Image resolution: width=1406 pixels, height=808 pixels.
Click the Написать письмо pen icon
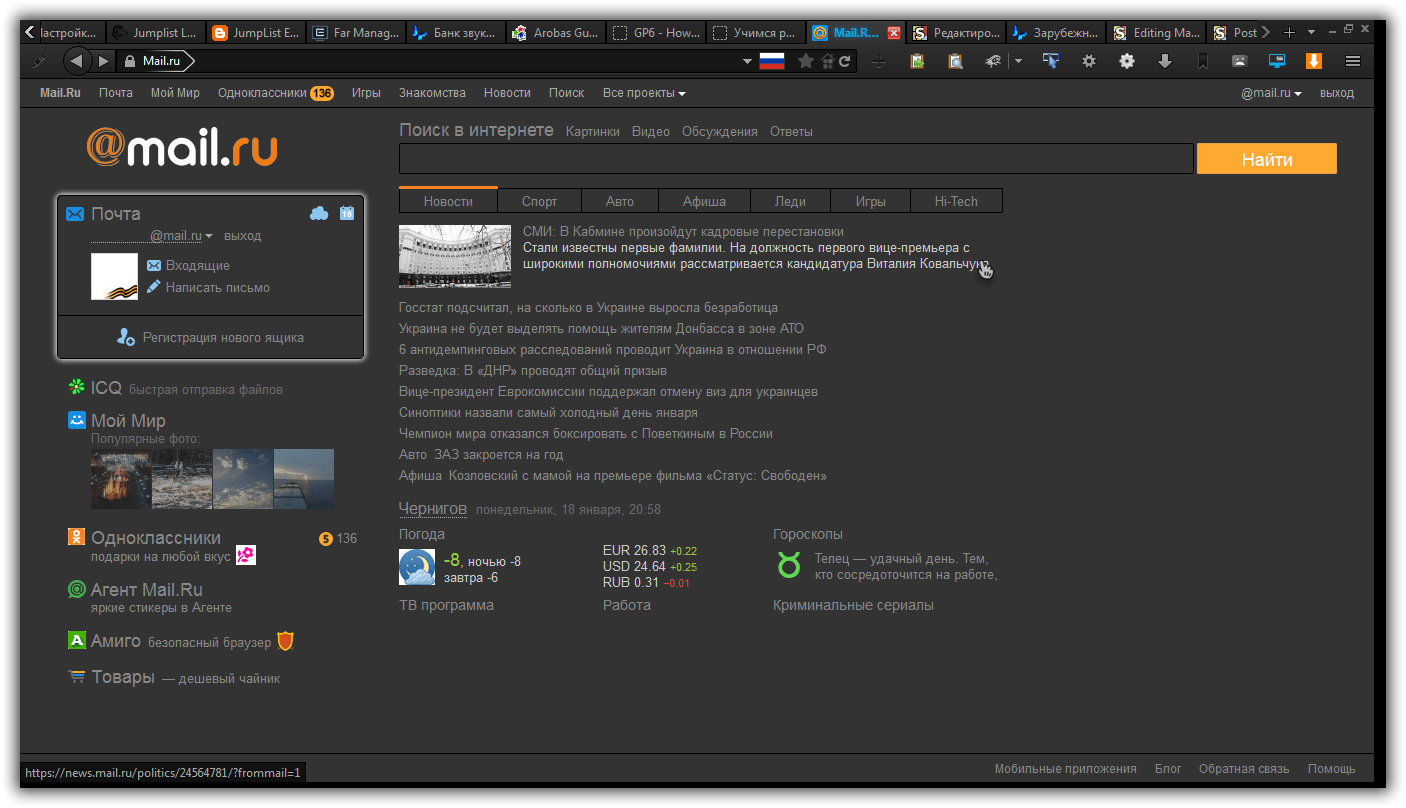coord(155,287)
